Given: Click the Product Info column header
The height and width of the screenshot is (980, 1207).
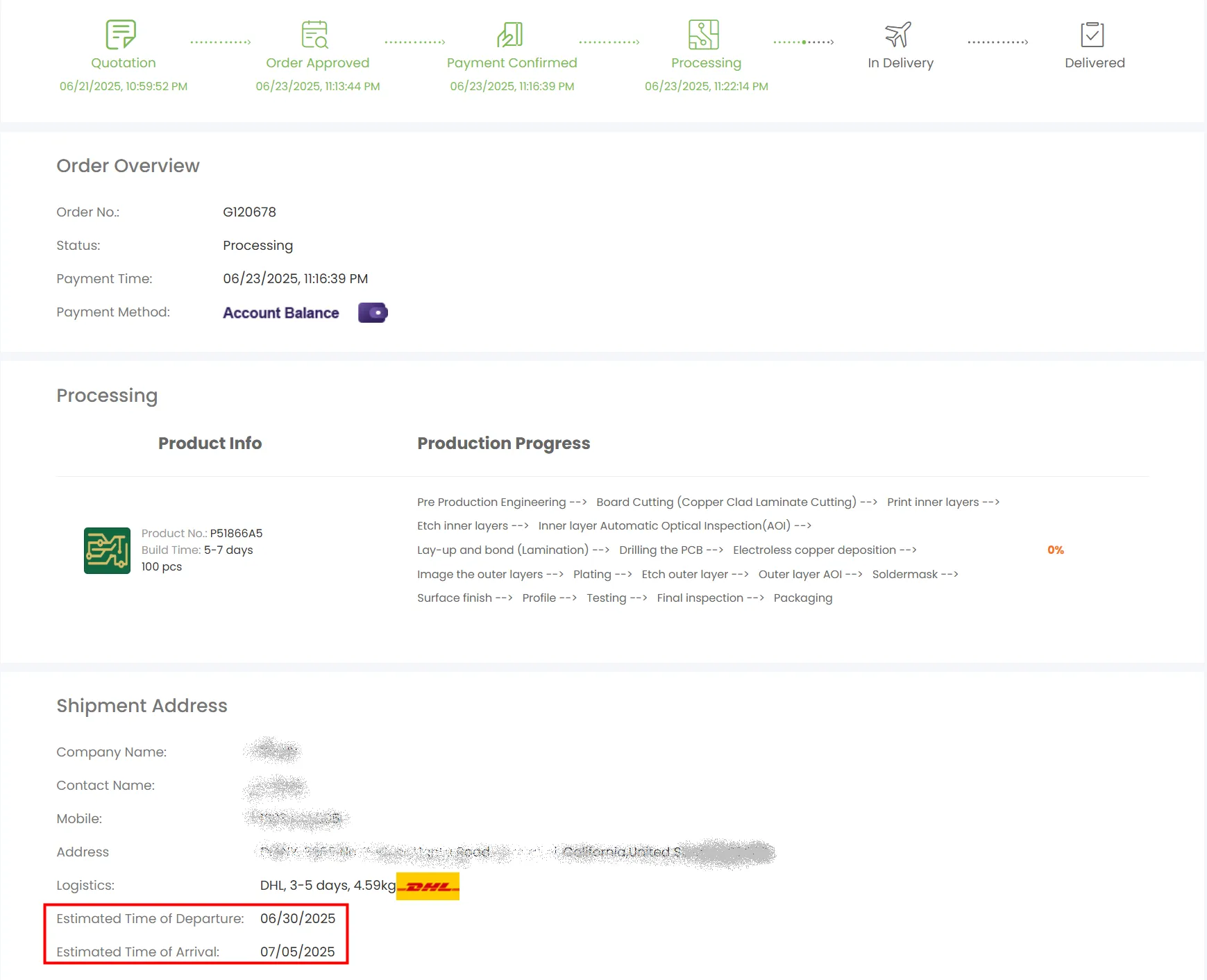Looking at the screenshot, I should 210,443.
